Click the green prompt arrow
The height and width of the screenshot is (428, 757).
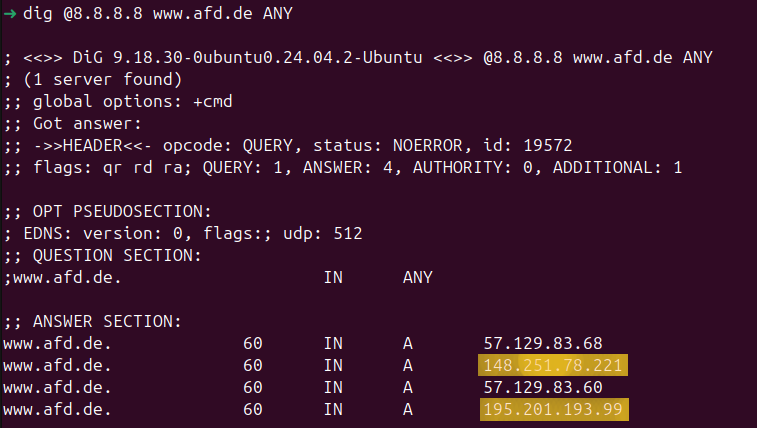(10, 14)
